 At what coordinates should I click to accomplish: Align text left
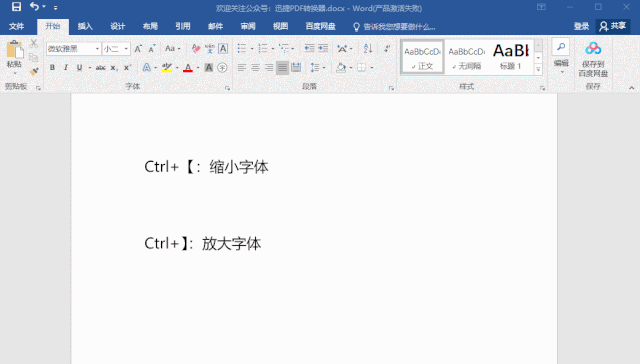(242, 67)
